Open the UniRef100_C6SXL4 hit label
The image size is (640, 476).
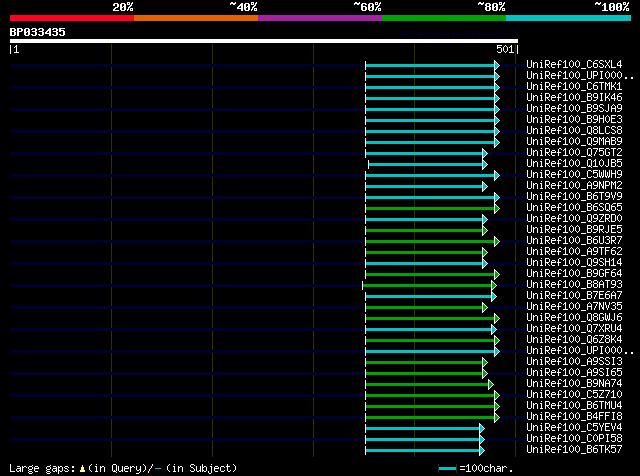(x=574, y=65)
